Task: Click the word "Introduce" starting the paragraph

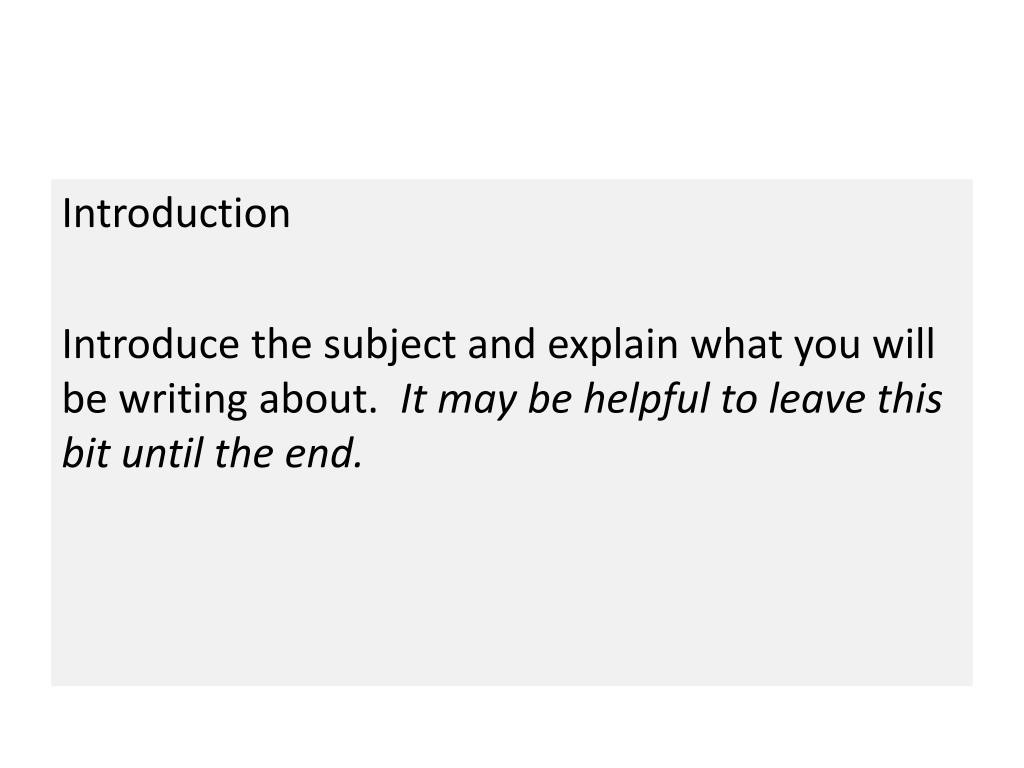Action: coord(151,344)
